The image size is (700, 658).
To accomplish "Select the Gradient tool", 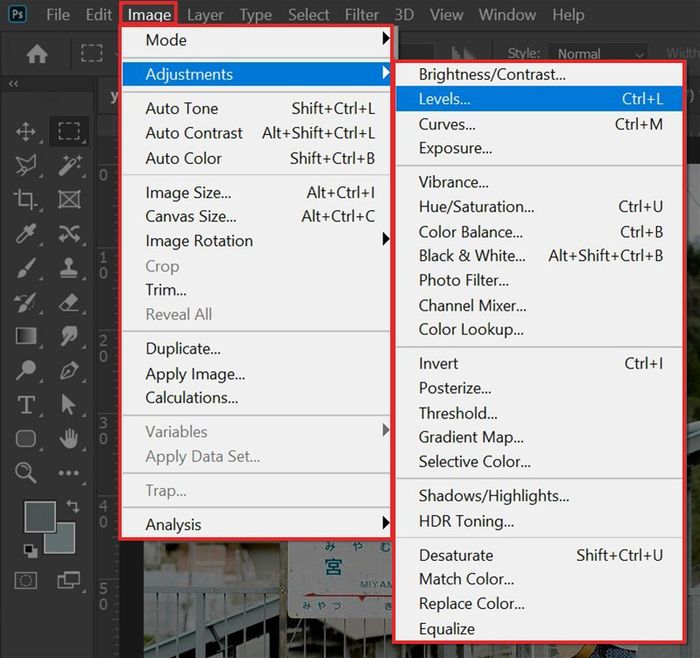I will (26, 336).
